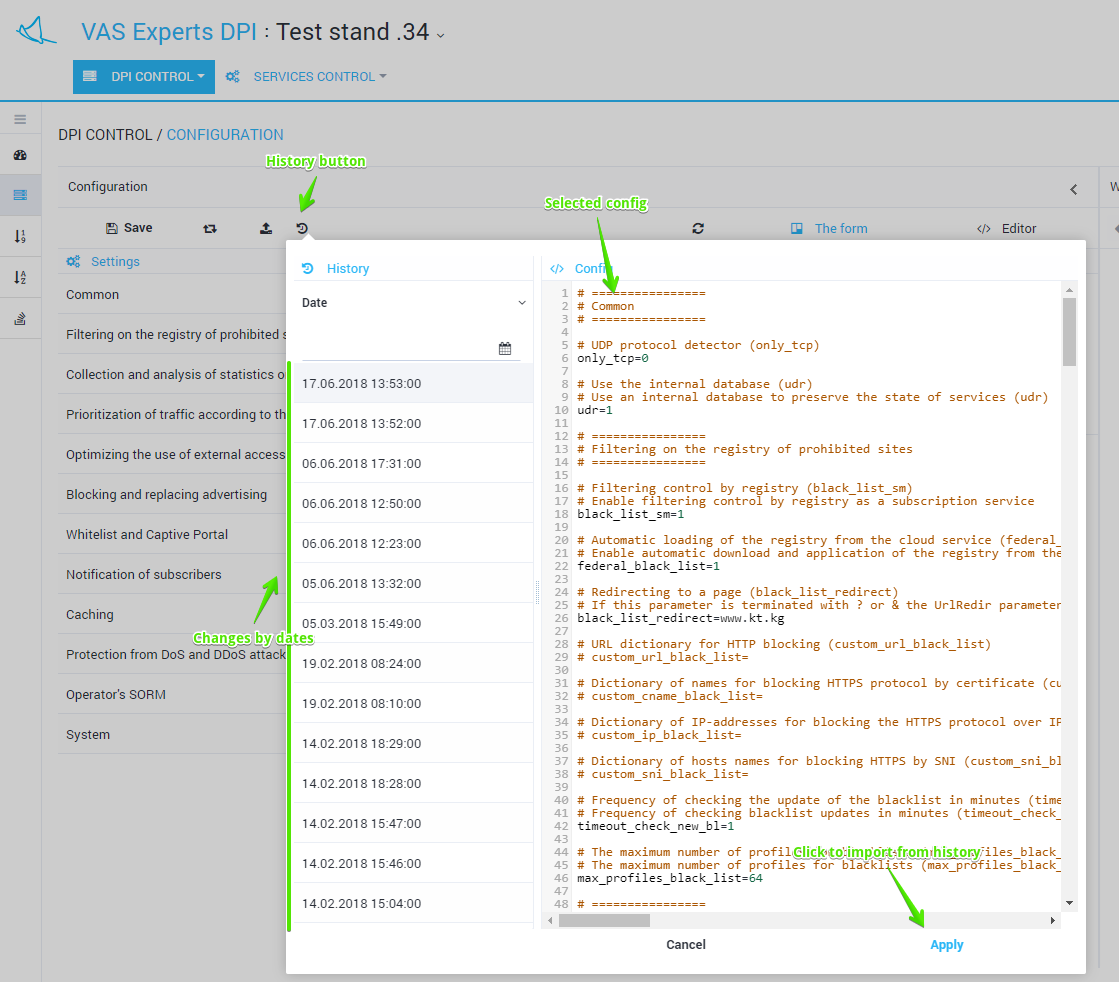Click the History button in the toolbar
The height and width of the screenshot is (982, 1119).
pyautogui.click(x=302, y=228)
